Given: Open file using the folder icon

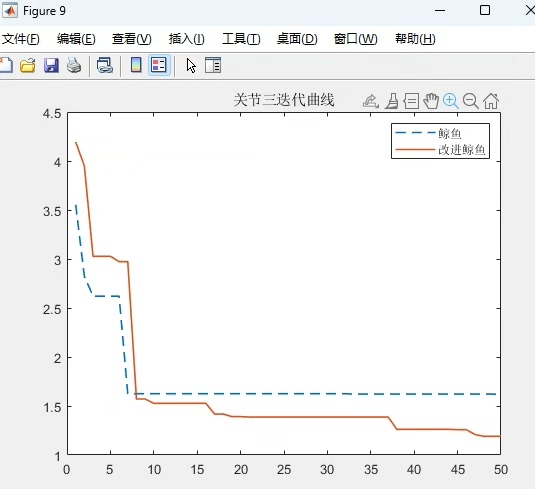Looking at the screenshot, I should click(x=28, y=65).
